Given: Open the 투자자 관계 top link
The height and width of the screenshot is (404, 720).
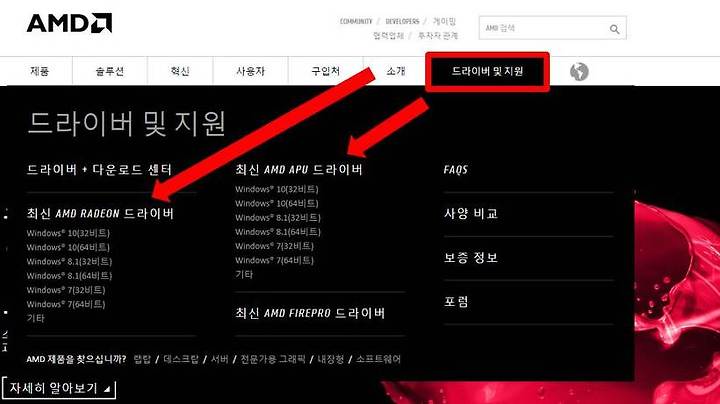Looking at the screenshot, I should (438, 36).
